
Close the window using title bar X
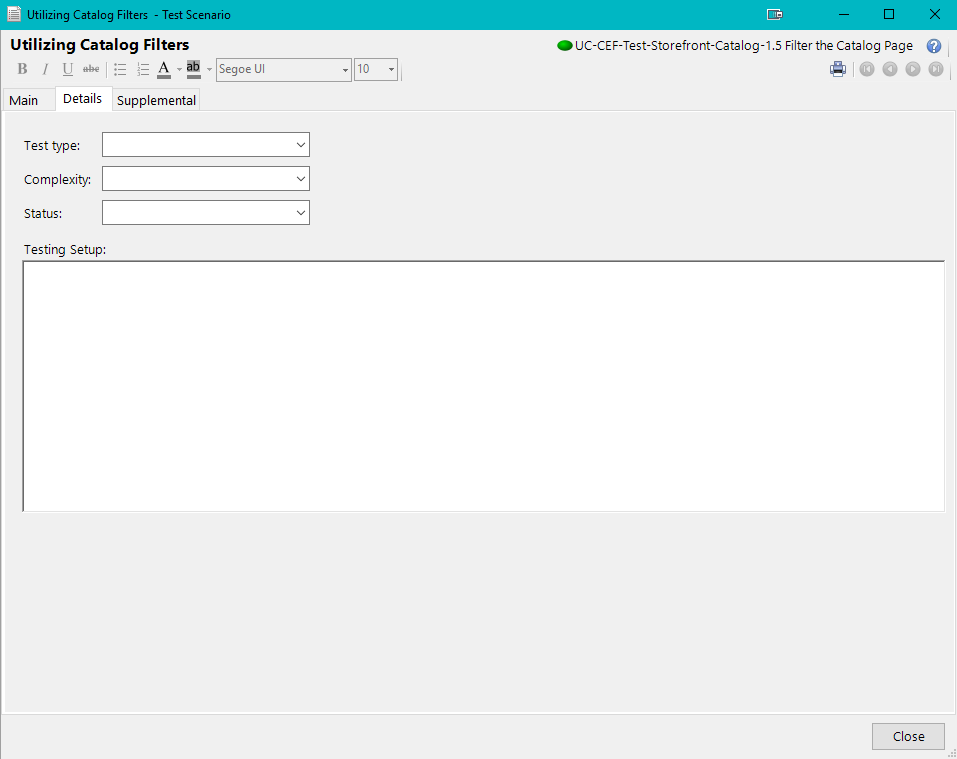tap(934, 15)
